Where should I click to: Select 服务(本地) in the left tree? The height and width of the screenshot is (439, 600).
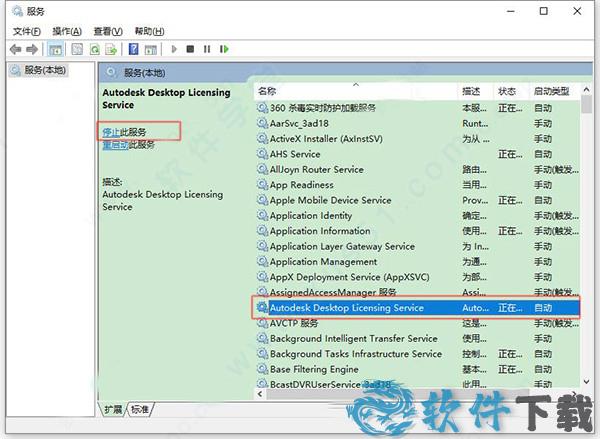tap(45, 70)
